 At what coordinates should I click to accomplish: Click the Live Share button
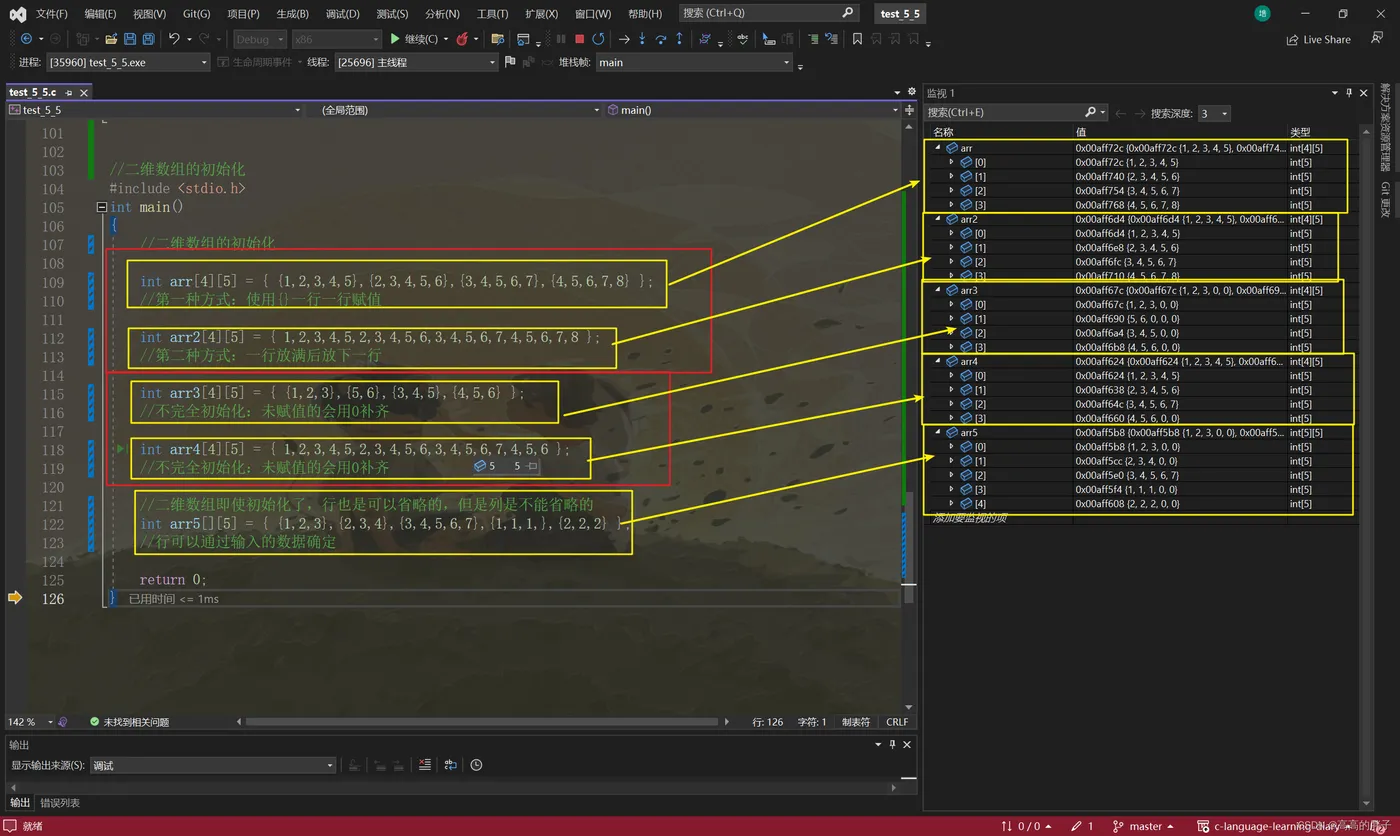pyautogui.click(x=1318, y=40)
